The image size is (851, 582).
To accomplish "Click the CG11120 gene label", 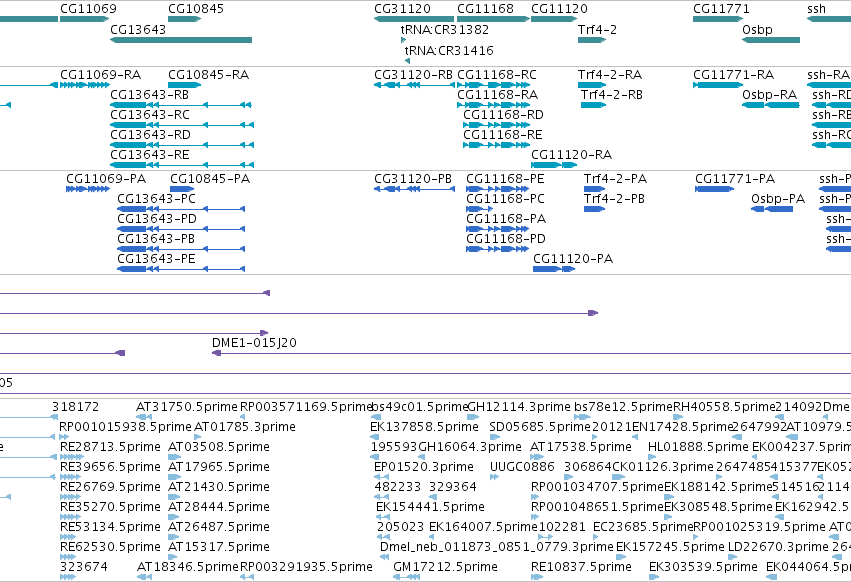I will (559, 9).
